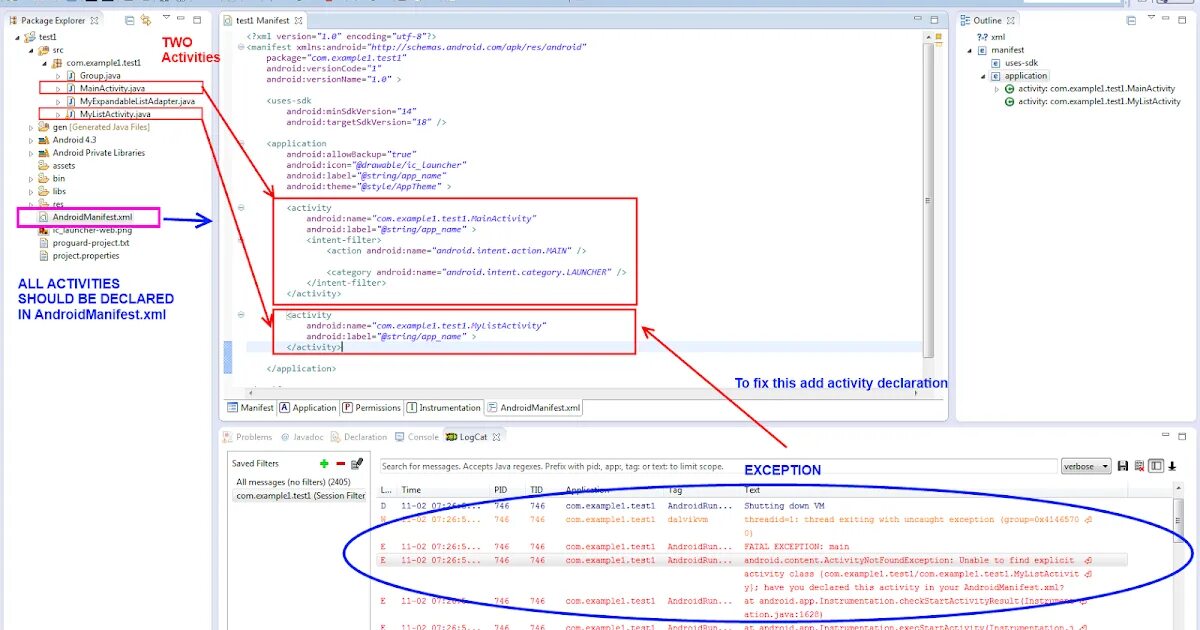Select uses-sdk in Outline

tap(1014, 63)
